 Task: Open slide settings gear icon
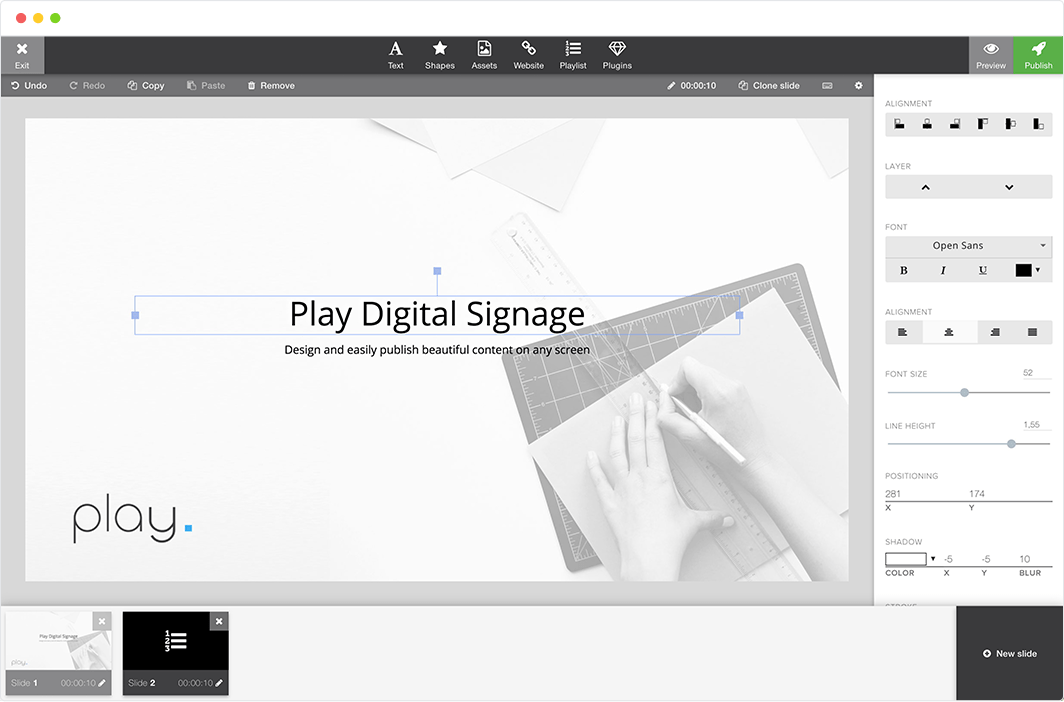click(x=858, y=85)
